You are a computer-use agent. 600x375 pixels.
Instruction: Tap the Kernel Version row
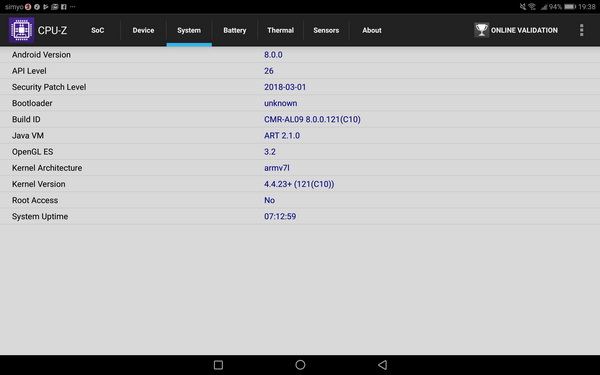click(300, 184)
